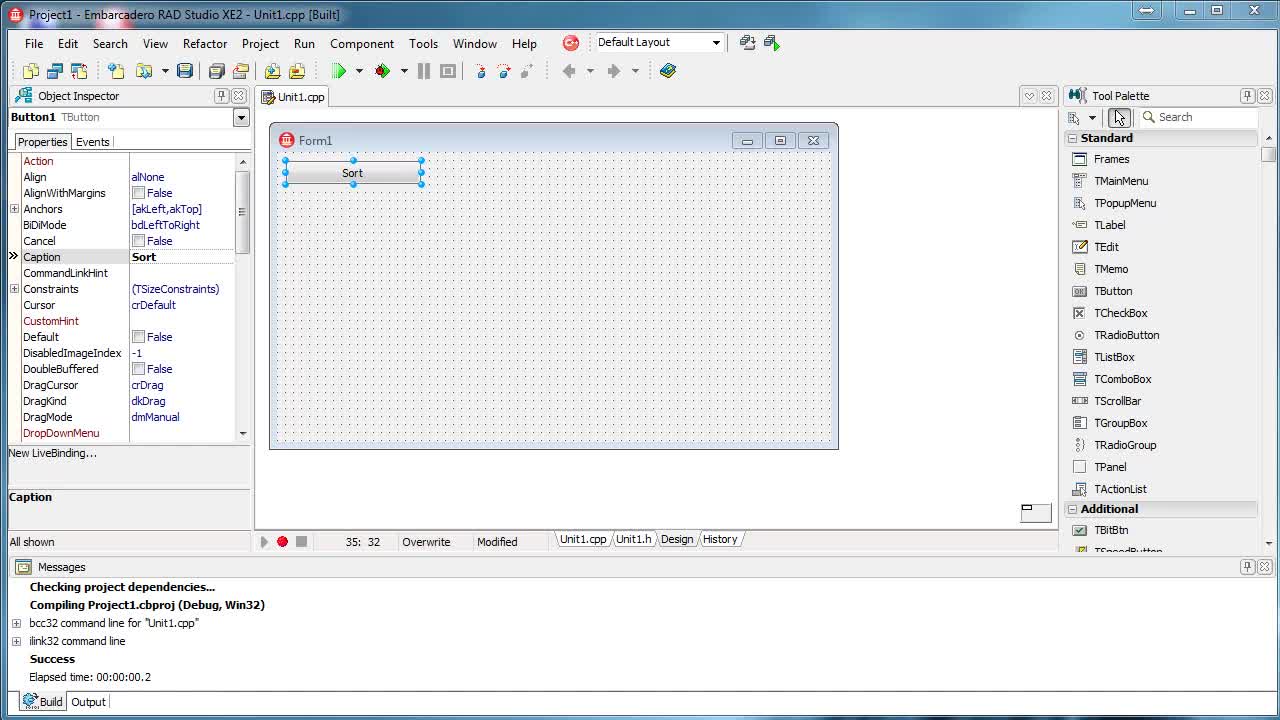
Task: Click the Open file folder icon
Action: coord(144,71)
